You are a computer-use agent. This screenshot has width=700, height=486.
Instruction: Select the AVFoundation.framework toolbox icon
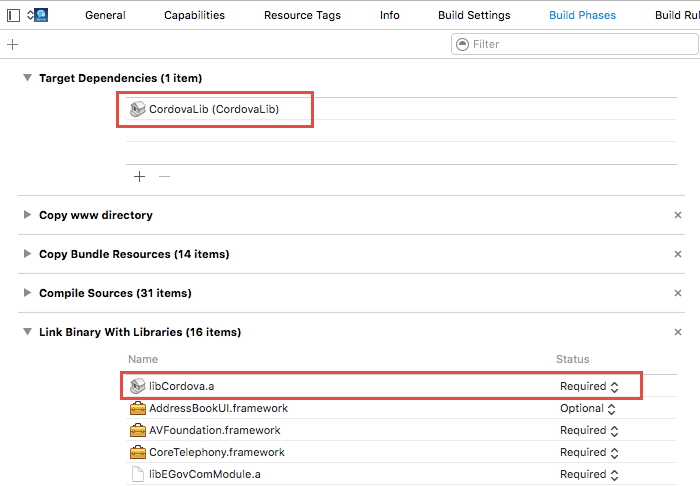[138, 430]
